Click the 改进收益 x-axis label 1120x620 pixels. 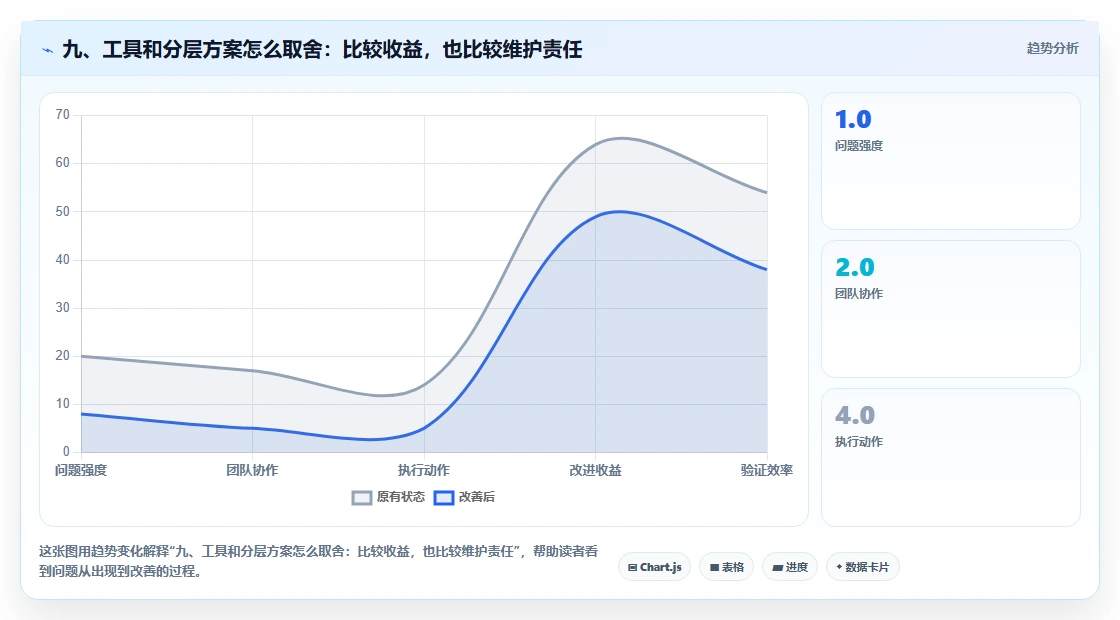point(595,470)
